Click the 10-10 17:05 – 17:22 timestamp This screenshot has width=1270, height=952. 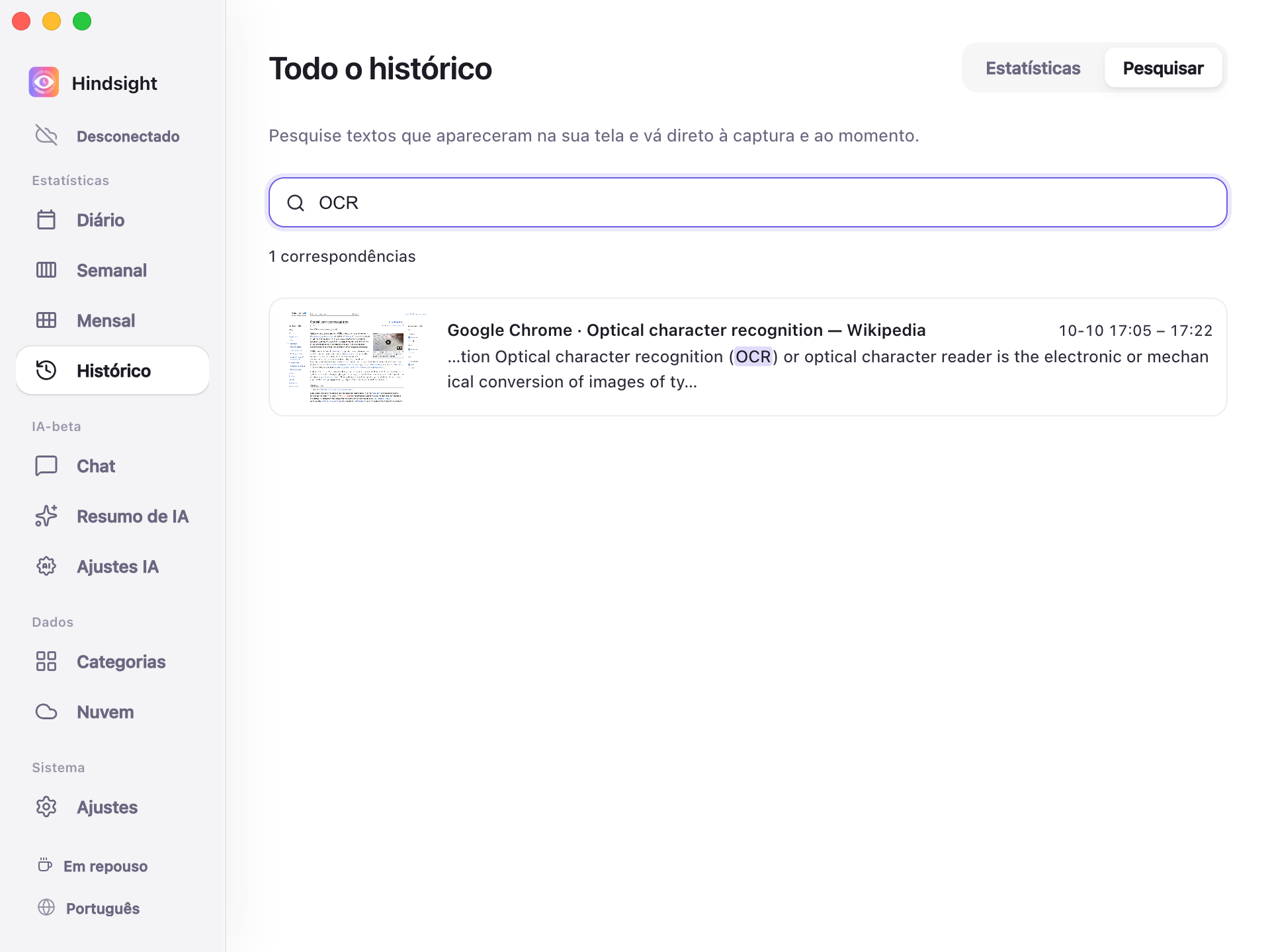[1135, 331]
